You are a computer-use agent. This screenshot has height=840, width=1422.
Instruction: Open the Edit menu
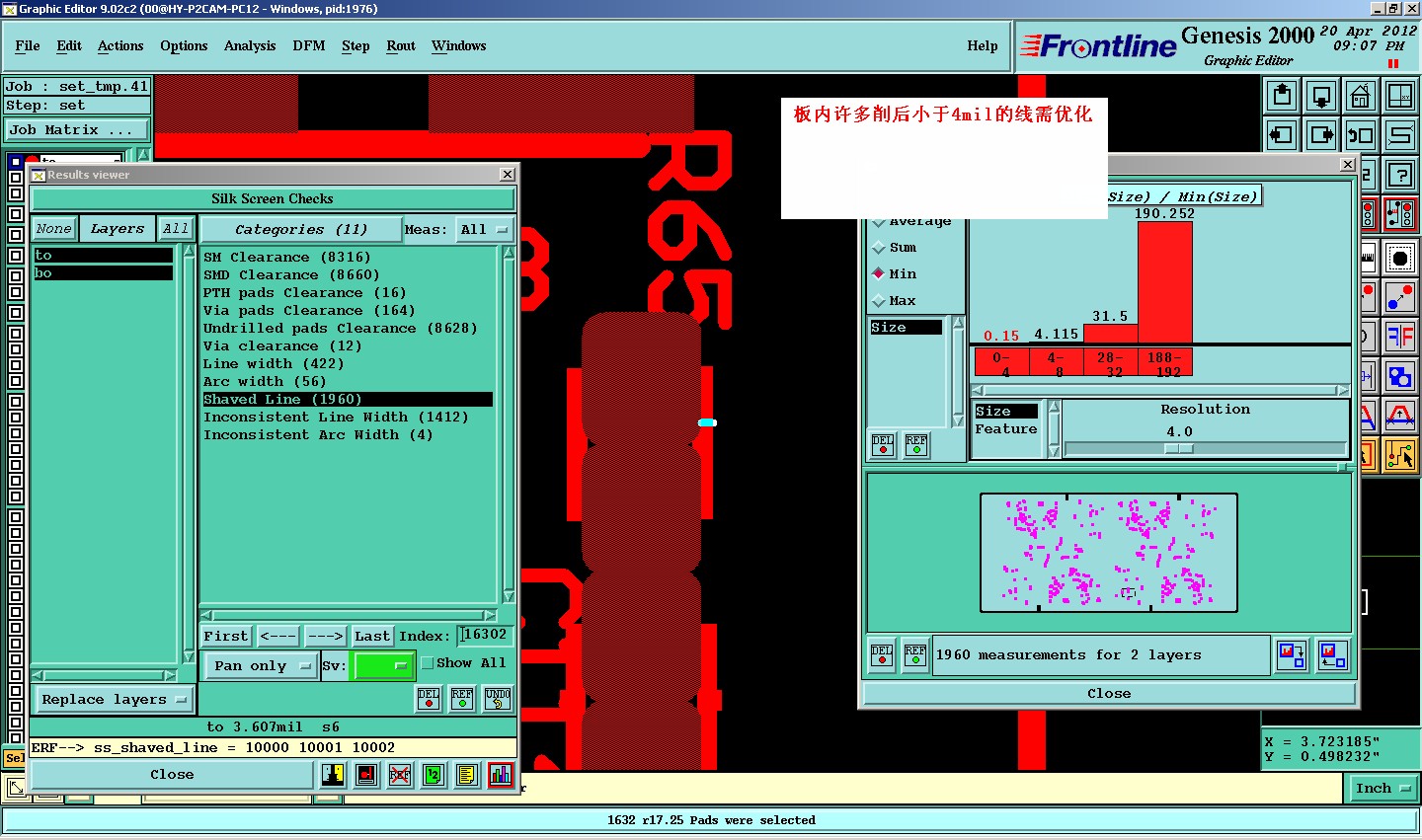(x=69, y=45)
